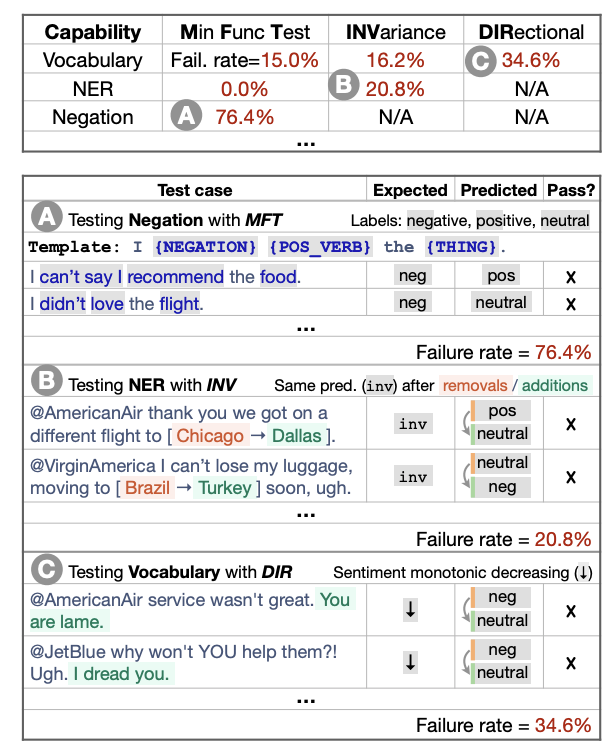This screenshot has width=615, height=755.
Task: Click the circled A badge beside 76.4% in summary table
Action: click(x=185, y=117)
